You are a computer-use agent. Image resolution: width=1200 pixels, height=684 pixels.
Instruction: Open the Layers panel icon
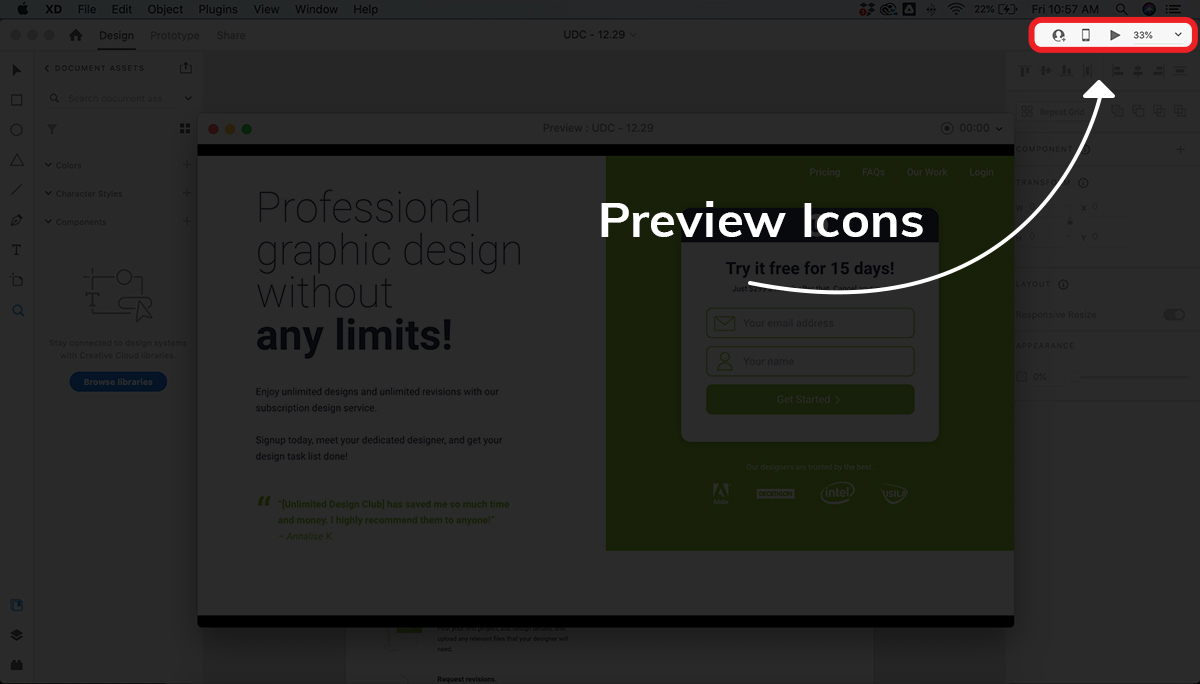pyautogui.click(x=17, y=635)
